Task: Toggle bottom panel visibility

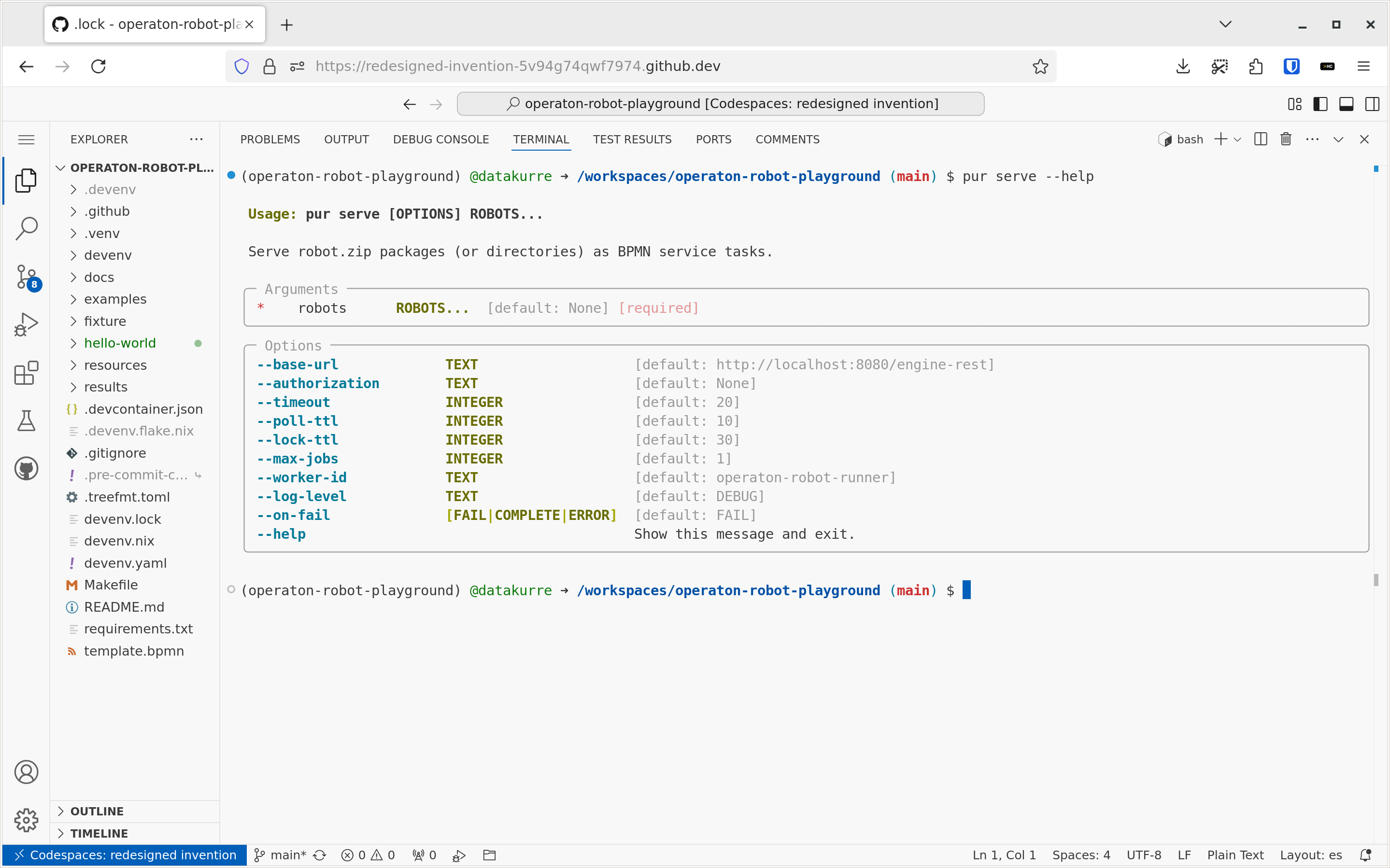Action: pos(1346,104)
